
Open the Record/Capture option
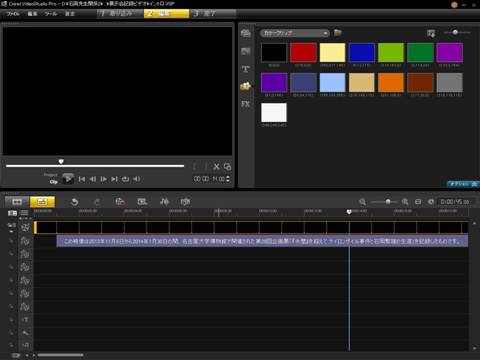pos(120,201)
